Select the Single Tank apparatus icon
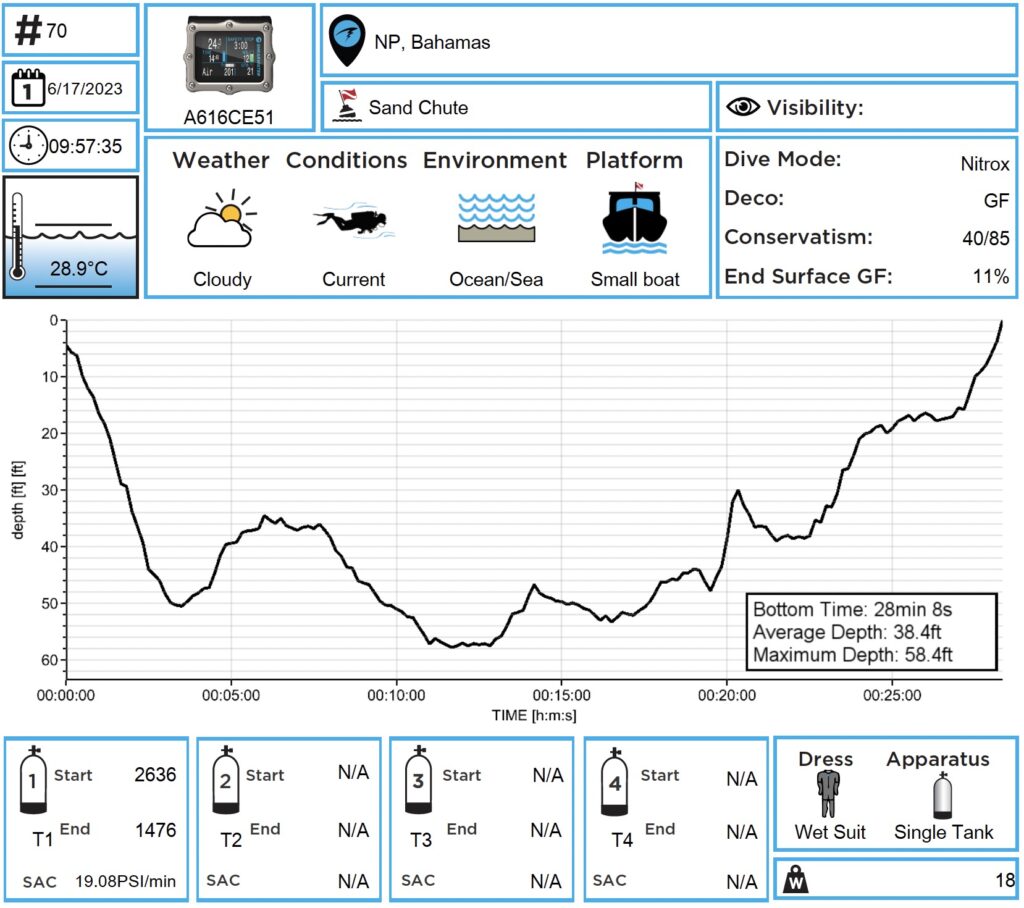This screenshot has height=908, width=1024. click(x=942, y=795)
